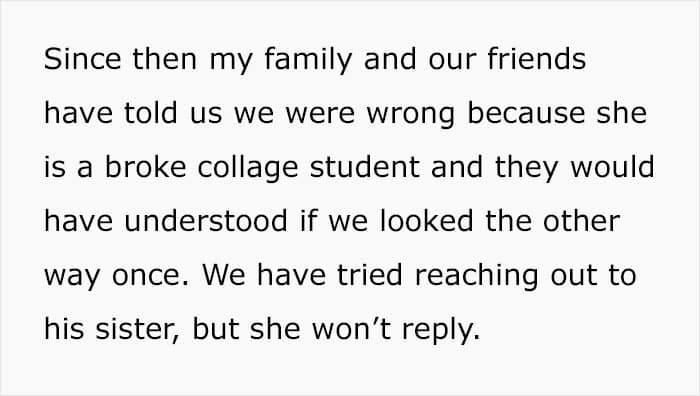The image size is (700, 396).
Task: Click the word "won’t" in last line
Action: (x=351, y=329)
